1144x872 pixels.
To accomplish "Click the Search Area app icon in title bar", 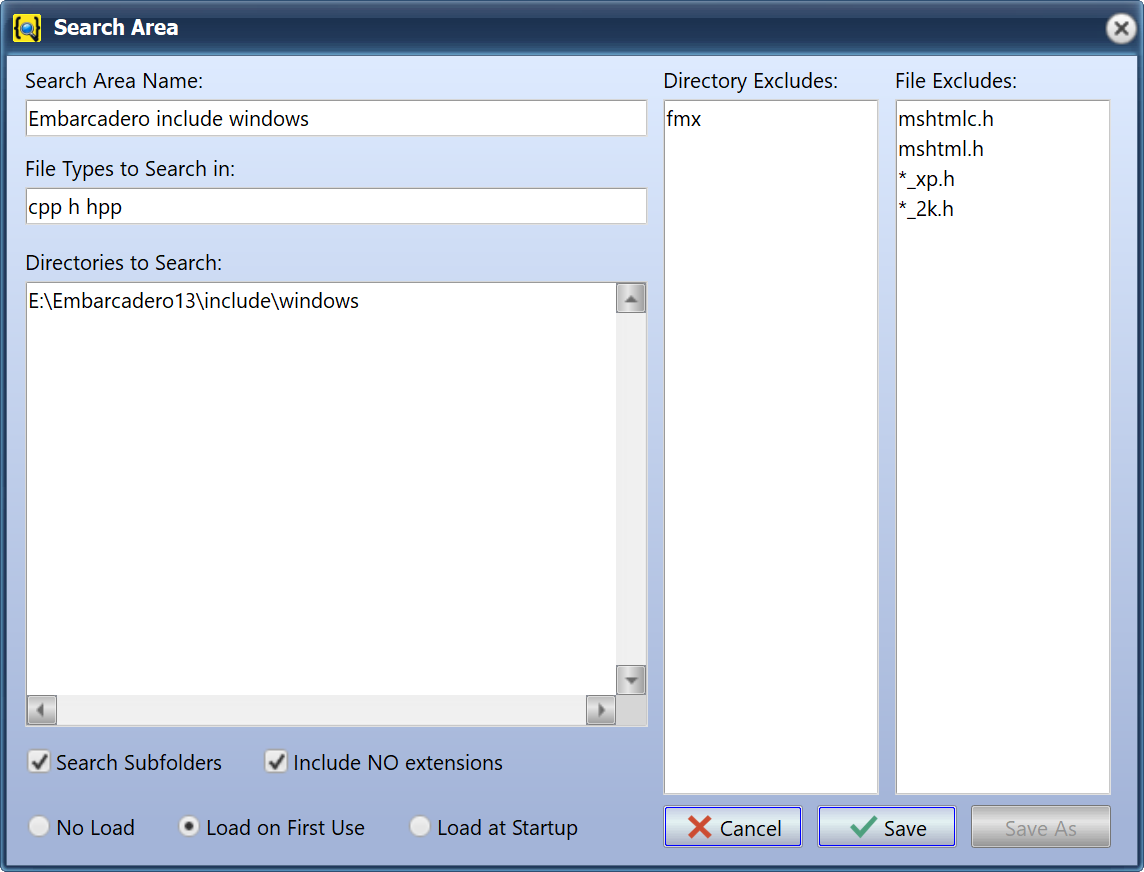I will [x=27, y=28].
